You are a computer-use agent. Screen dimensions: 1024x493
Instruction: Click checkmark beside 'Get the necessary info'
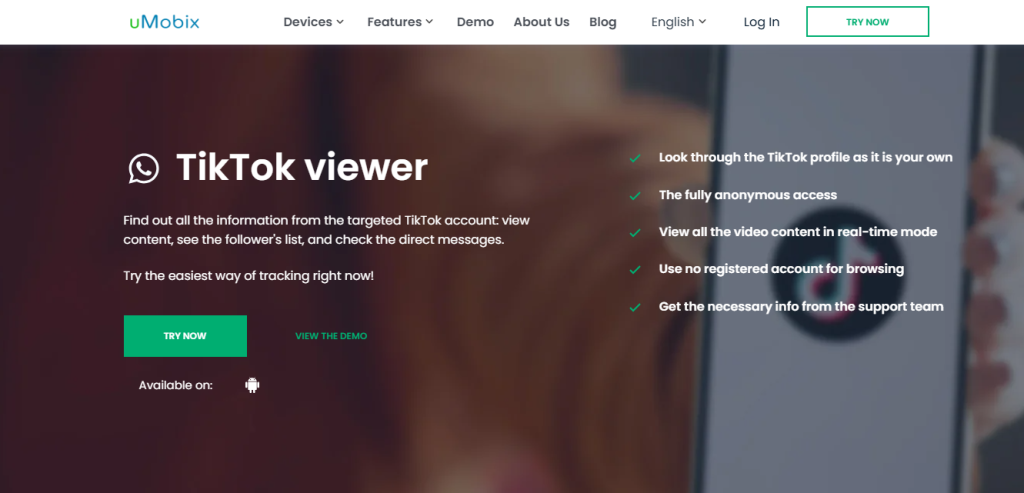pyautogui.click(x=635, y=307)
